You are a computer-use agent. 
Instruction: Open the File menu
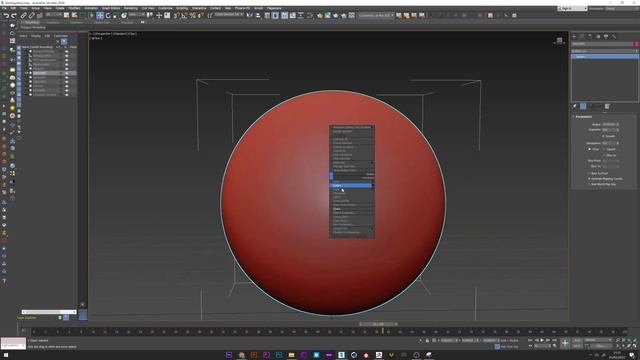[x=4, y=8]
